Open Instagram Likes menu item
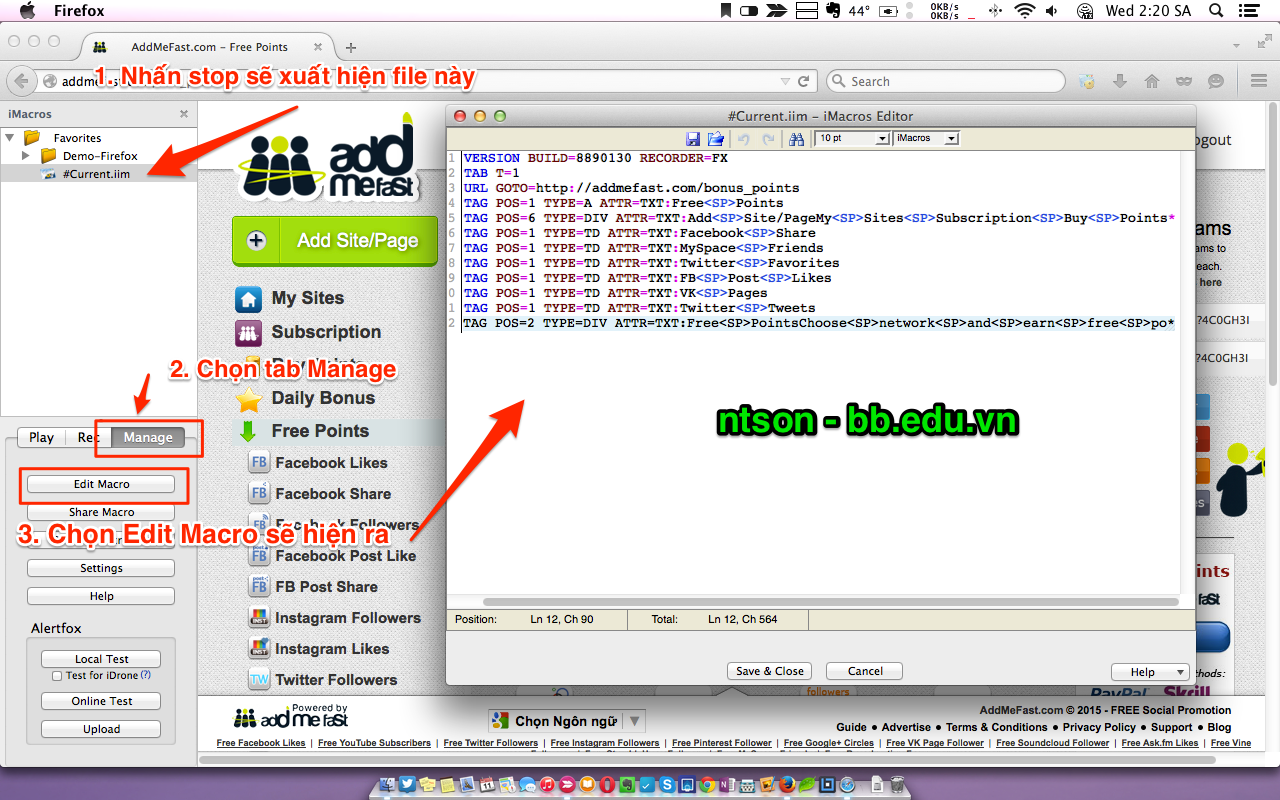The height and width of the screenshot is (800, 1280). pos(332,649)
